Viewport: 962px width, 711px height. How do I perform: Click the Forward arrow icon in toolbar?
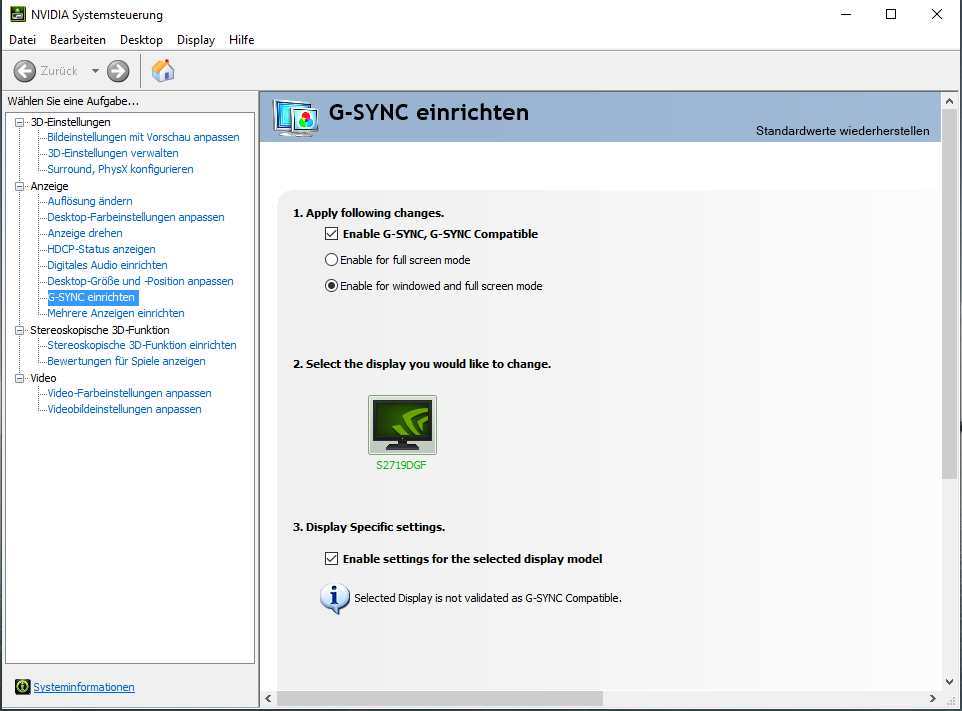coord(118,71)
